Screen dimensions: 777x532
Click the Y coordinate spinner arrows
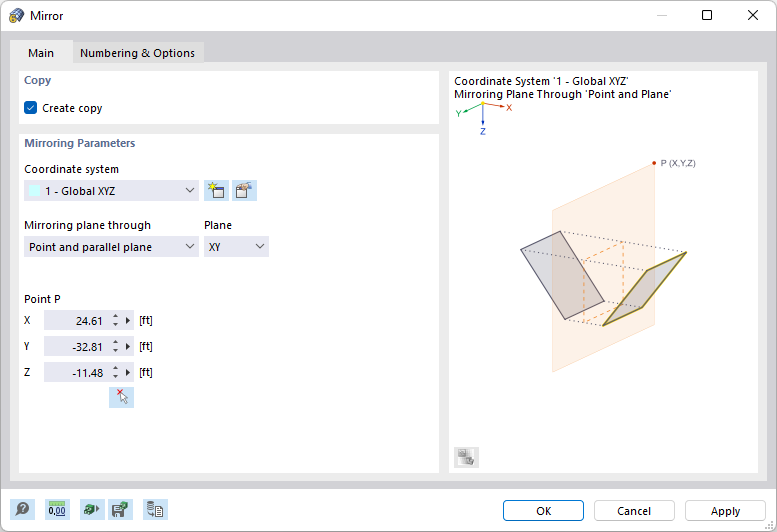click(115, 346)
